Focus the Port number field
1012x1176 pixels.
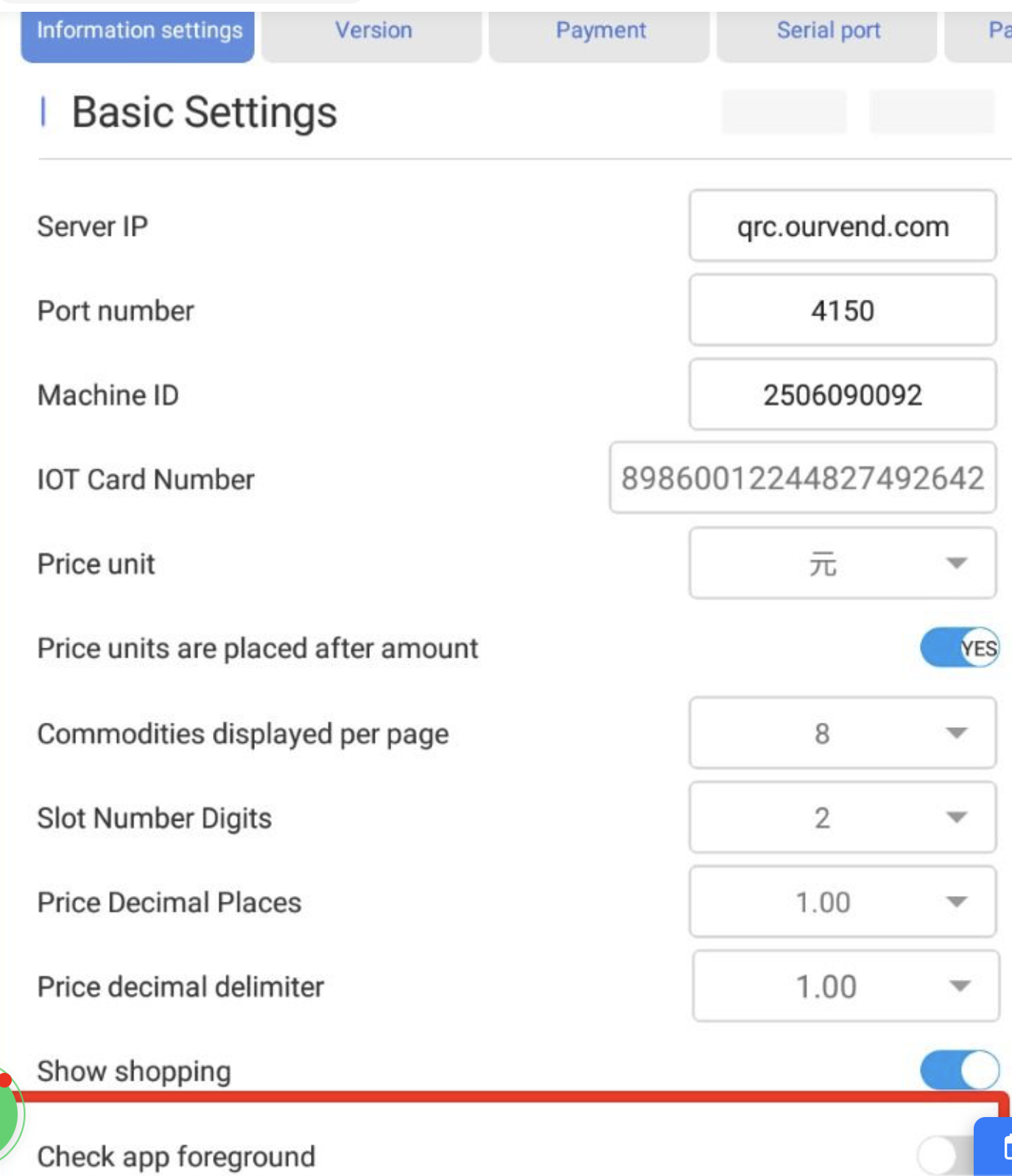[x=842, y=310]
